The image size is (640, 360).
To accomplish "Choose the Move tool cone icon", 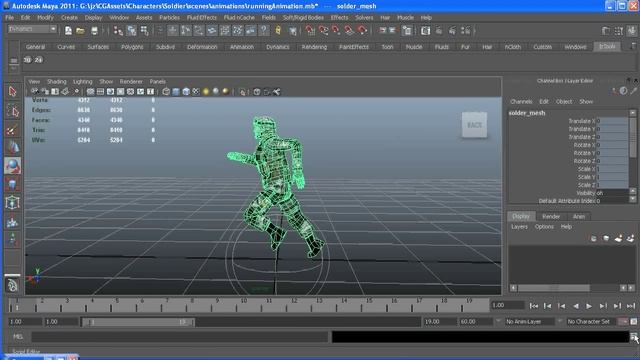I will pyautogui.click(x=13, y=147).
